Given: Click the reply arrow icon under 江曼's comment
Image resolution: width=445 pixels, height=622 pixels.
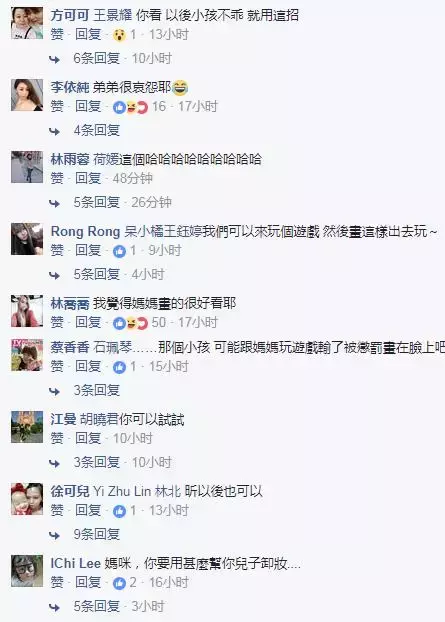Looking at the screenshot, I should click(54, 463).
